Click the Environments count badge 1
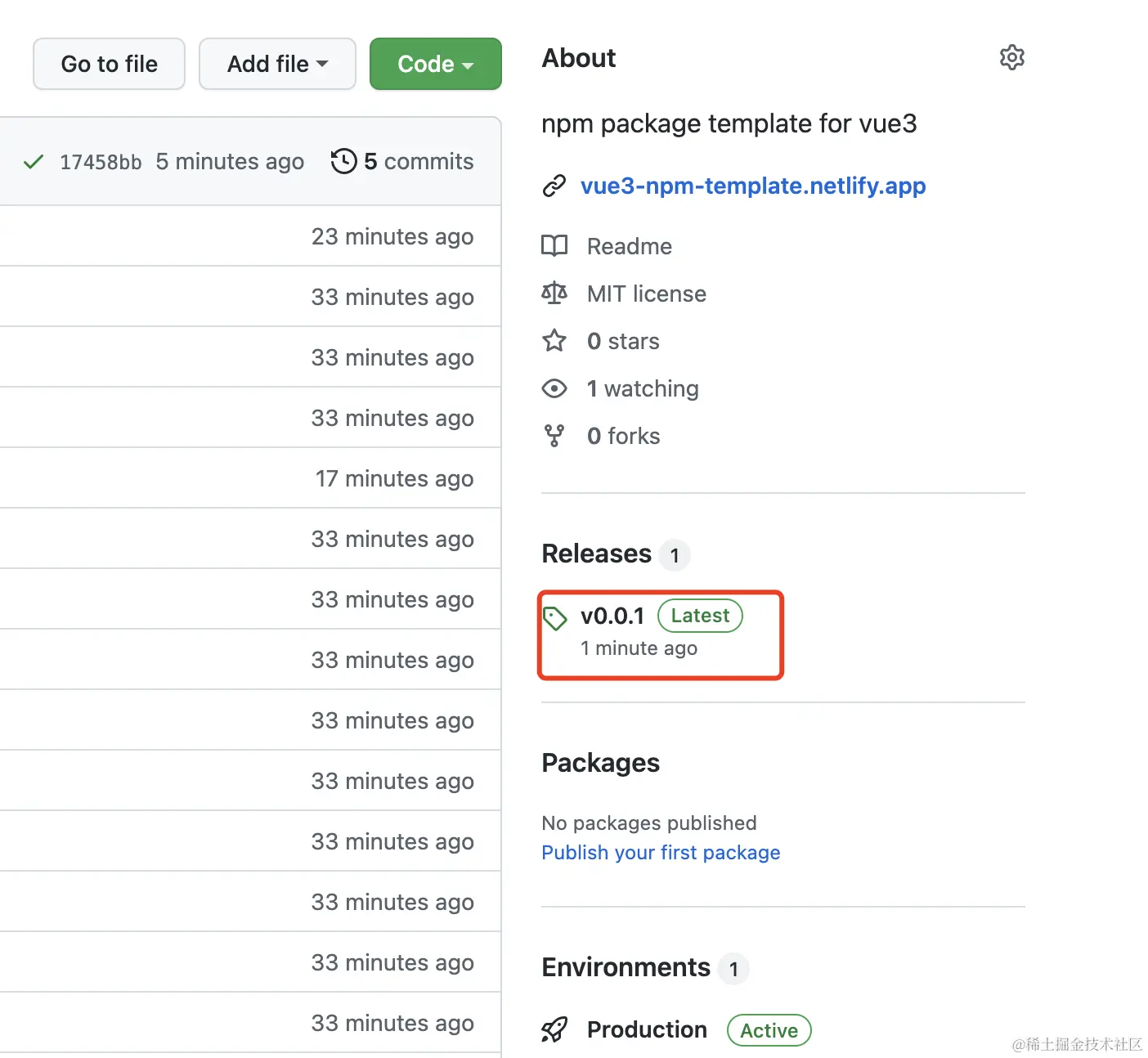 click(x=733, y=969)
